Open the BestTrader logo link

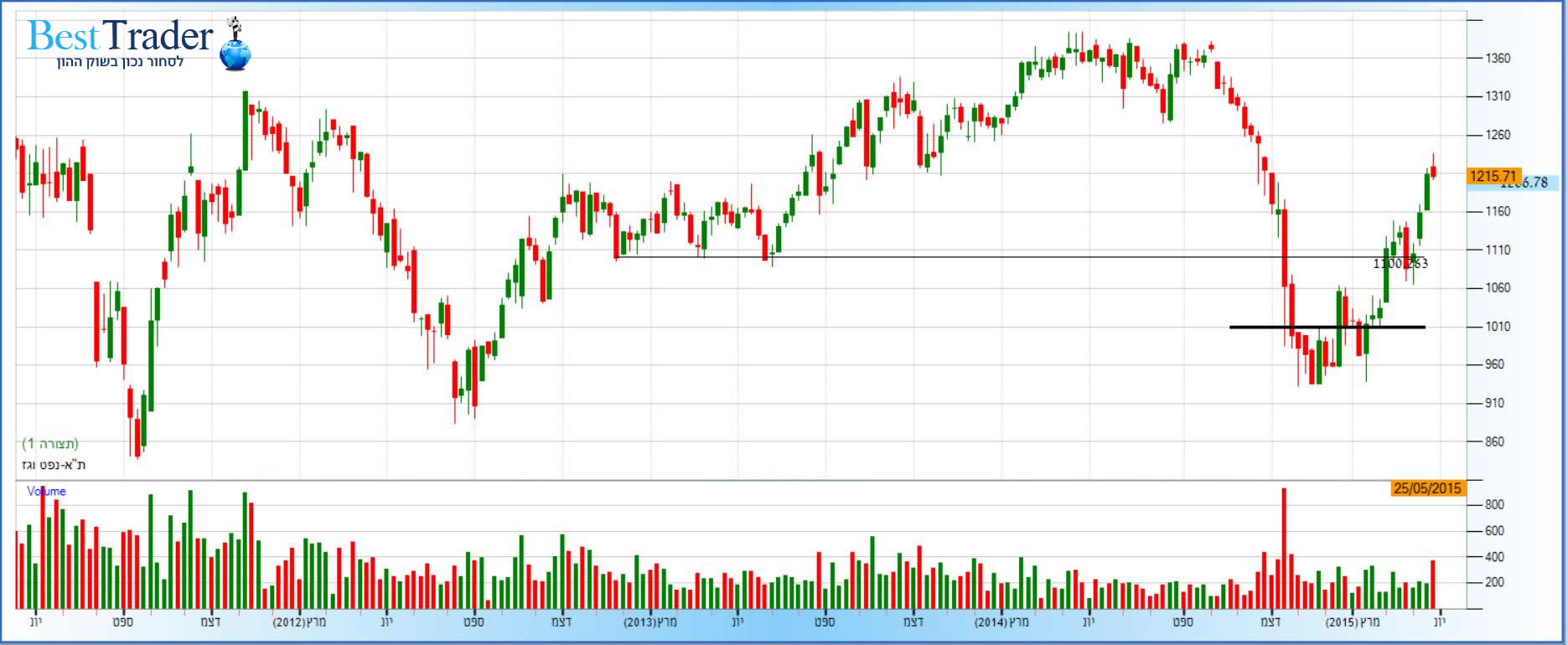120,36
